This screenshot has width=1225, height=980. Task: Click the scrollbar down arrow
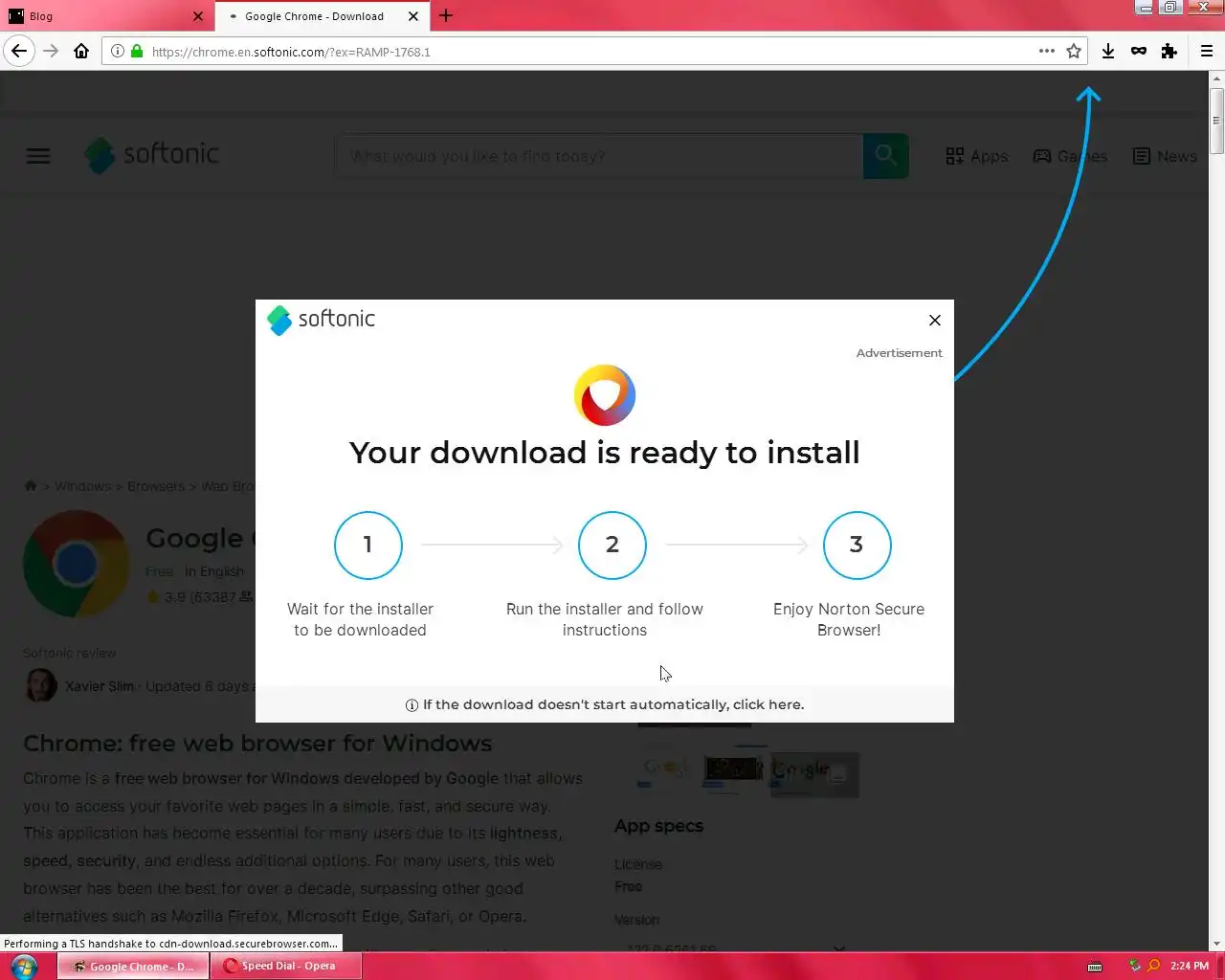pyautogui.click(x=1216, y=944)
